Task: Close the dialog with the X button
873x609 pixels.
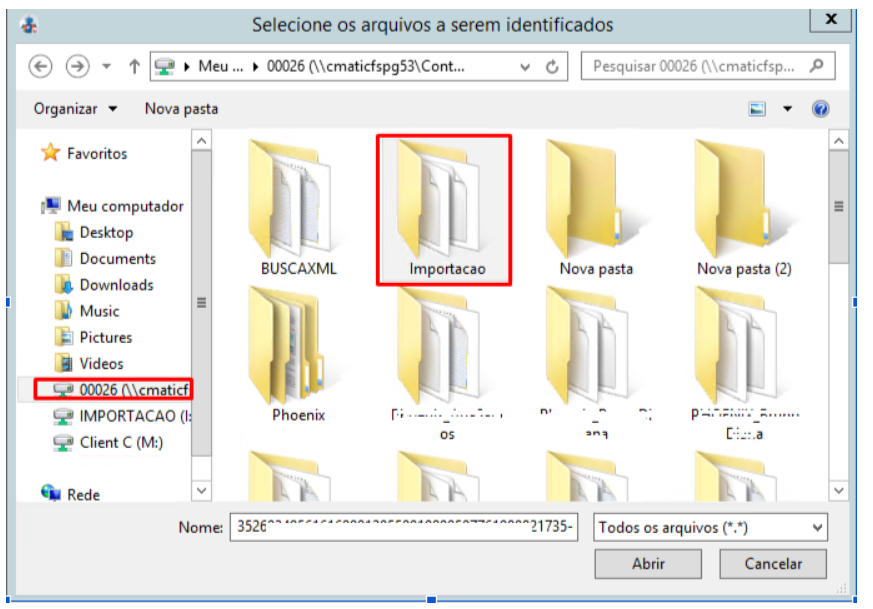Action: [830, 19]
